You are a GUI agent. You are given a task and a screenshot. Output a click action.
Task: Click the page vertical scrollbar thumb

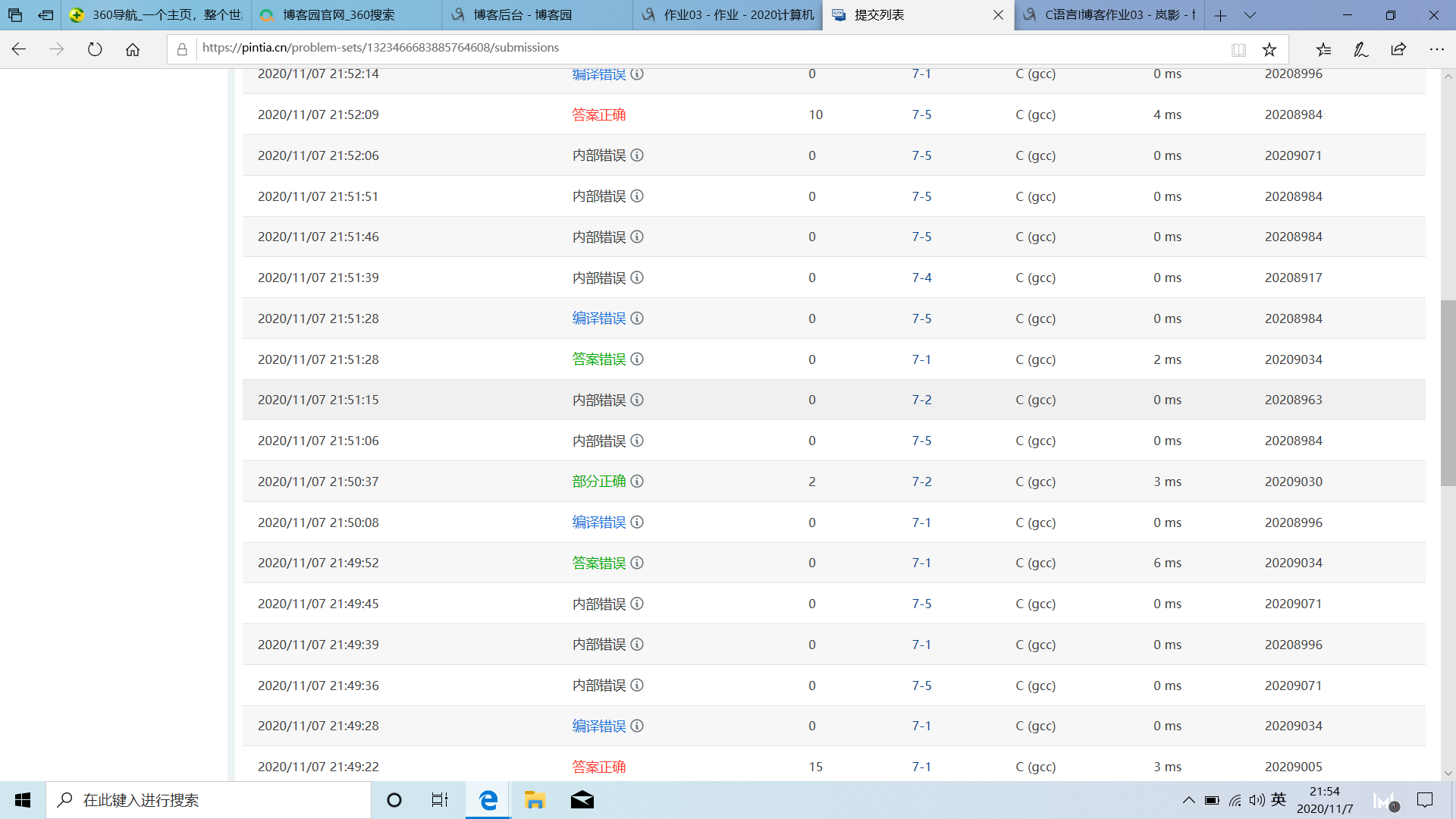click(x=1448, y=393)
